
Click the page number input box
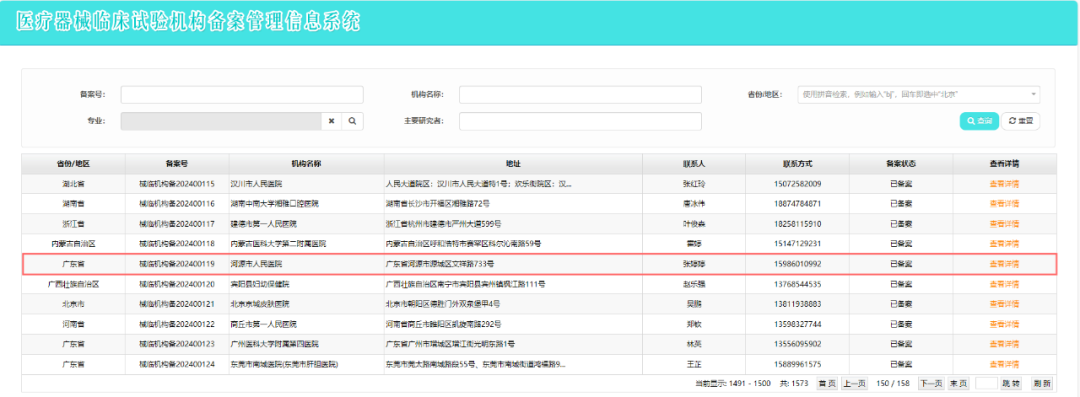(x=986, y=383)
